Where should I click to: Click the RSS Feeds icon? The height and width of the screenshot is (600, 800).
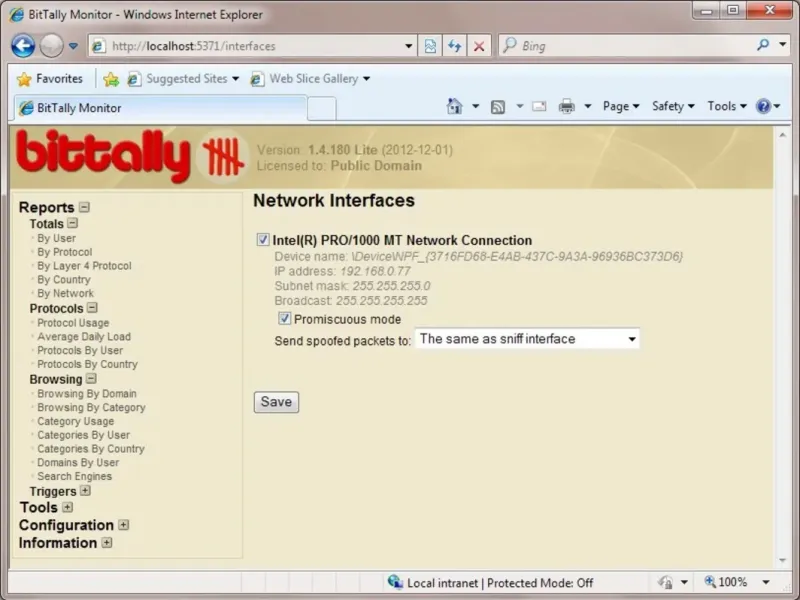coord(498,107)
